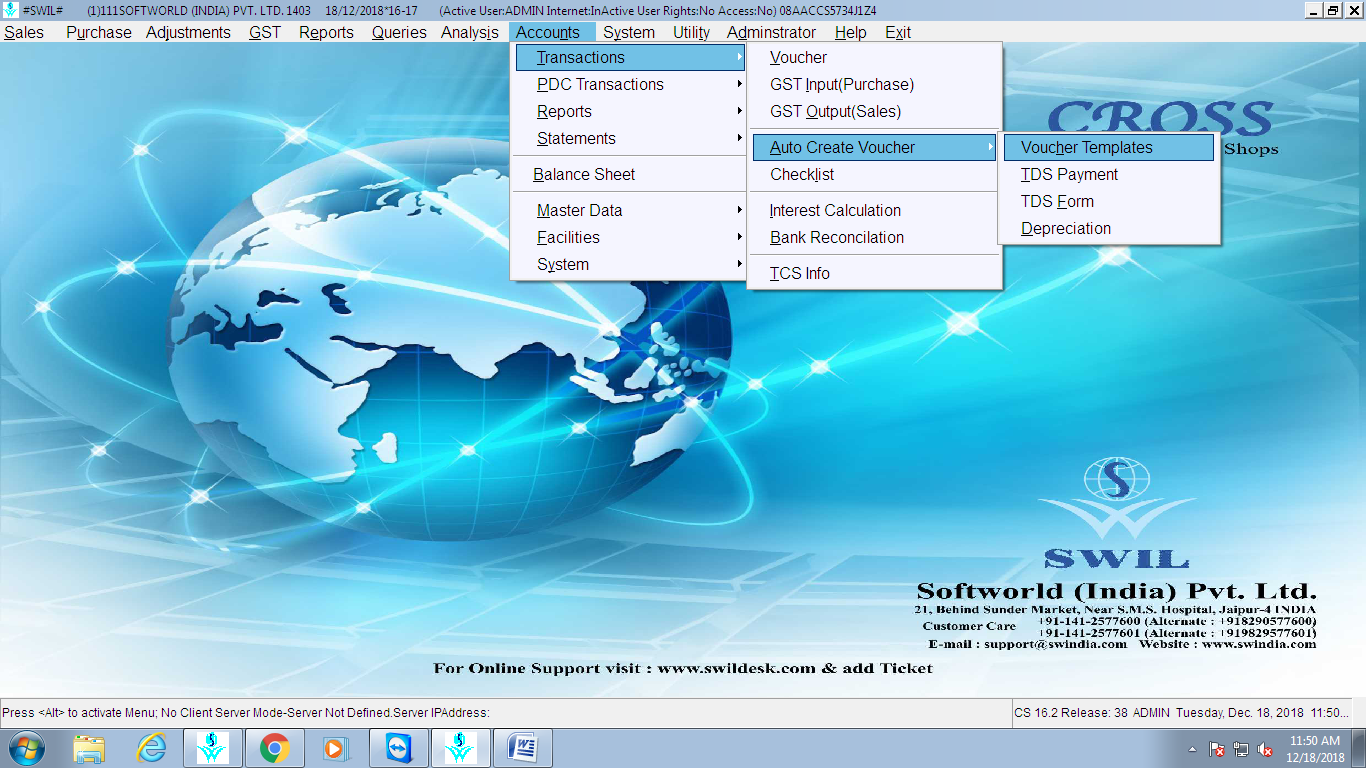Open TeamViewer from taskbar
1366x768 pixels.
point(398,748)
